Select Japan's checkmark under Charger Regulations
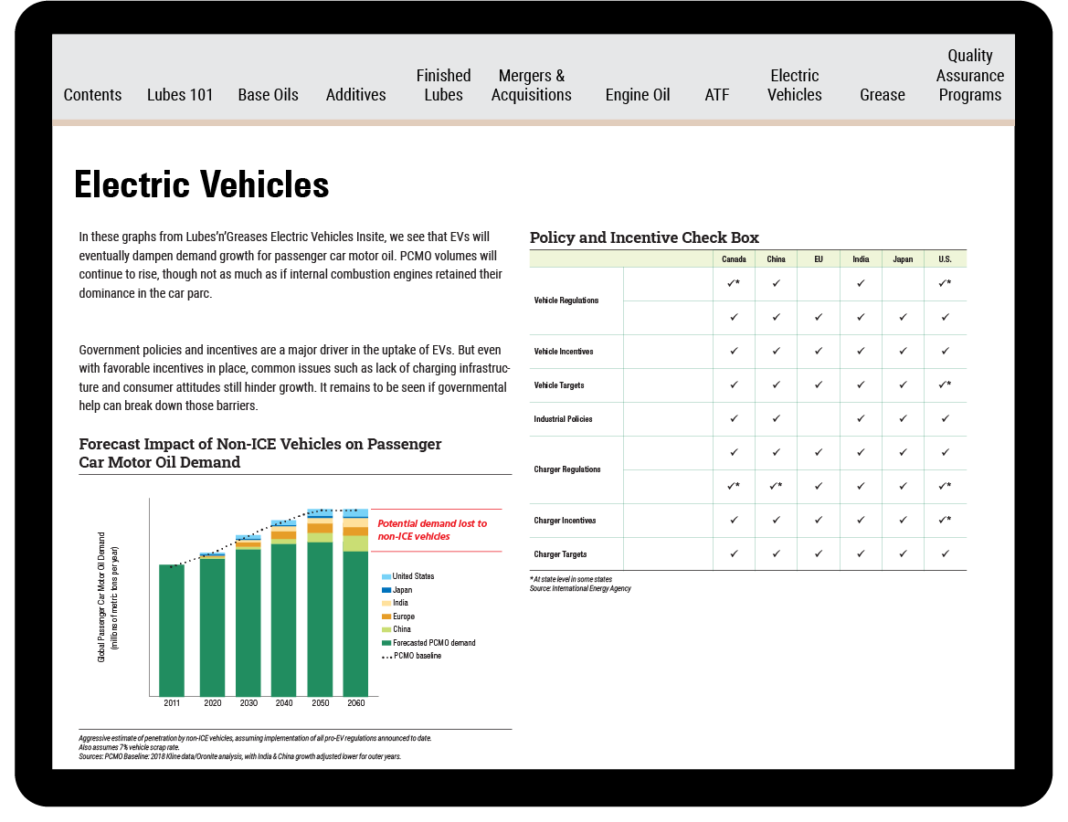 click(902, 453)
